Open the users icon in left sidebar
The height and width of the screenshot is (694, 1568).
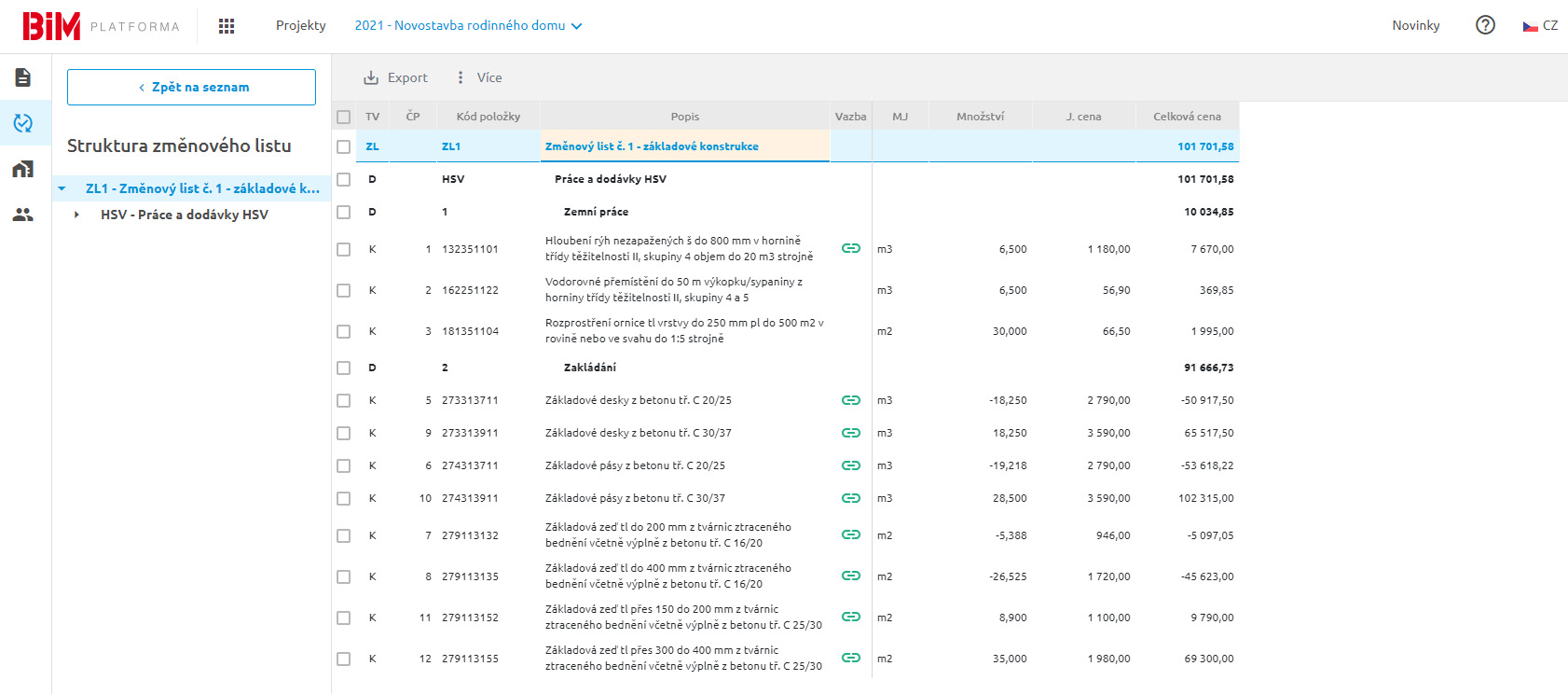coord(23,215)
